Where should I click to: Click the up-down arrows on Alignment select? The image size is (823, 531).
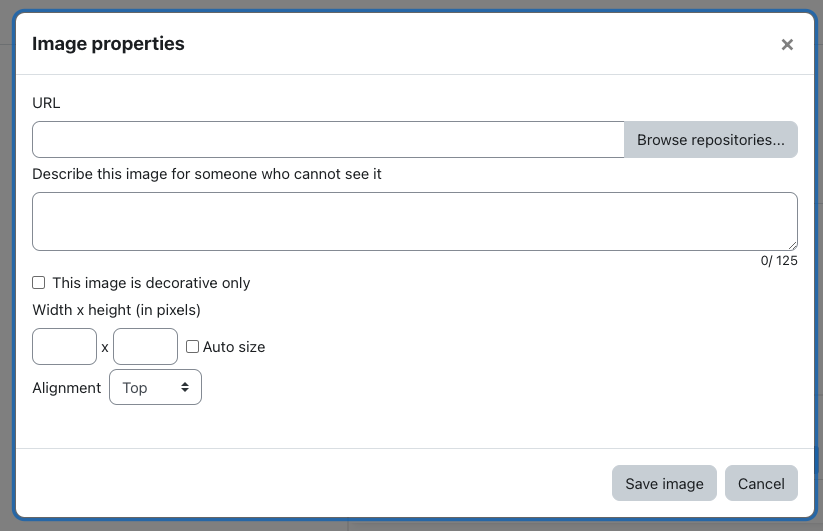185,387
